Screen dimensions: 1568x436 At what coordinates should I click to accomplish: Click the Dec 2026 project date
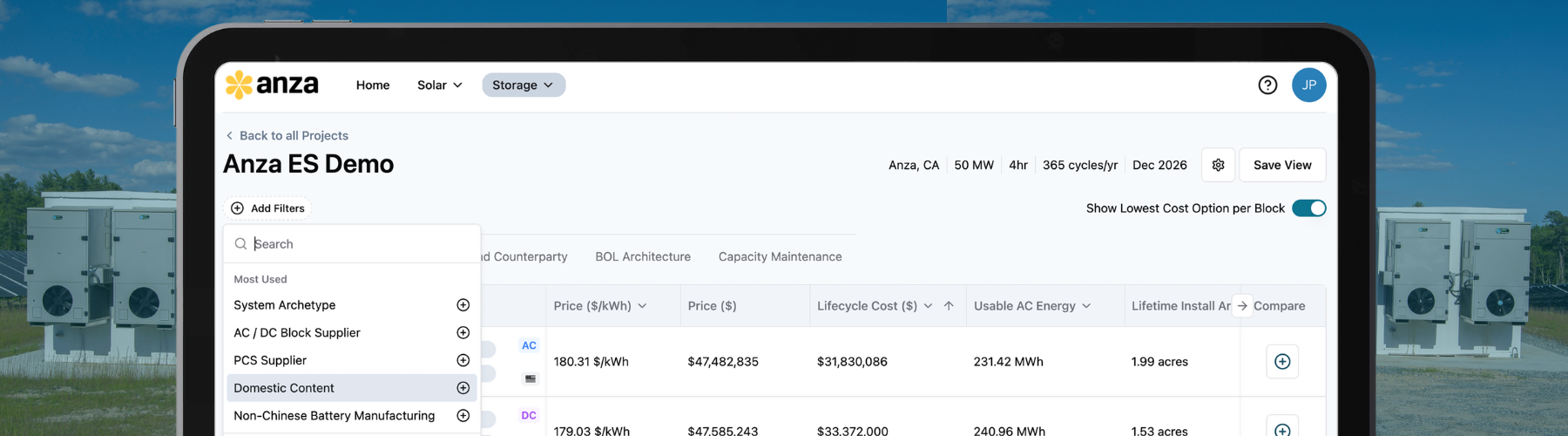pos(1159,165)
